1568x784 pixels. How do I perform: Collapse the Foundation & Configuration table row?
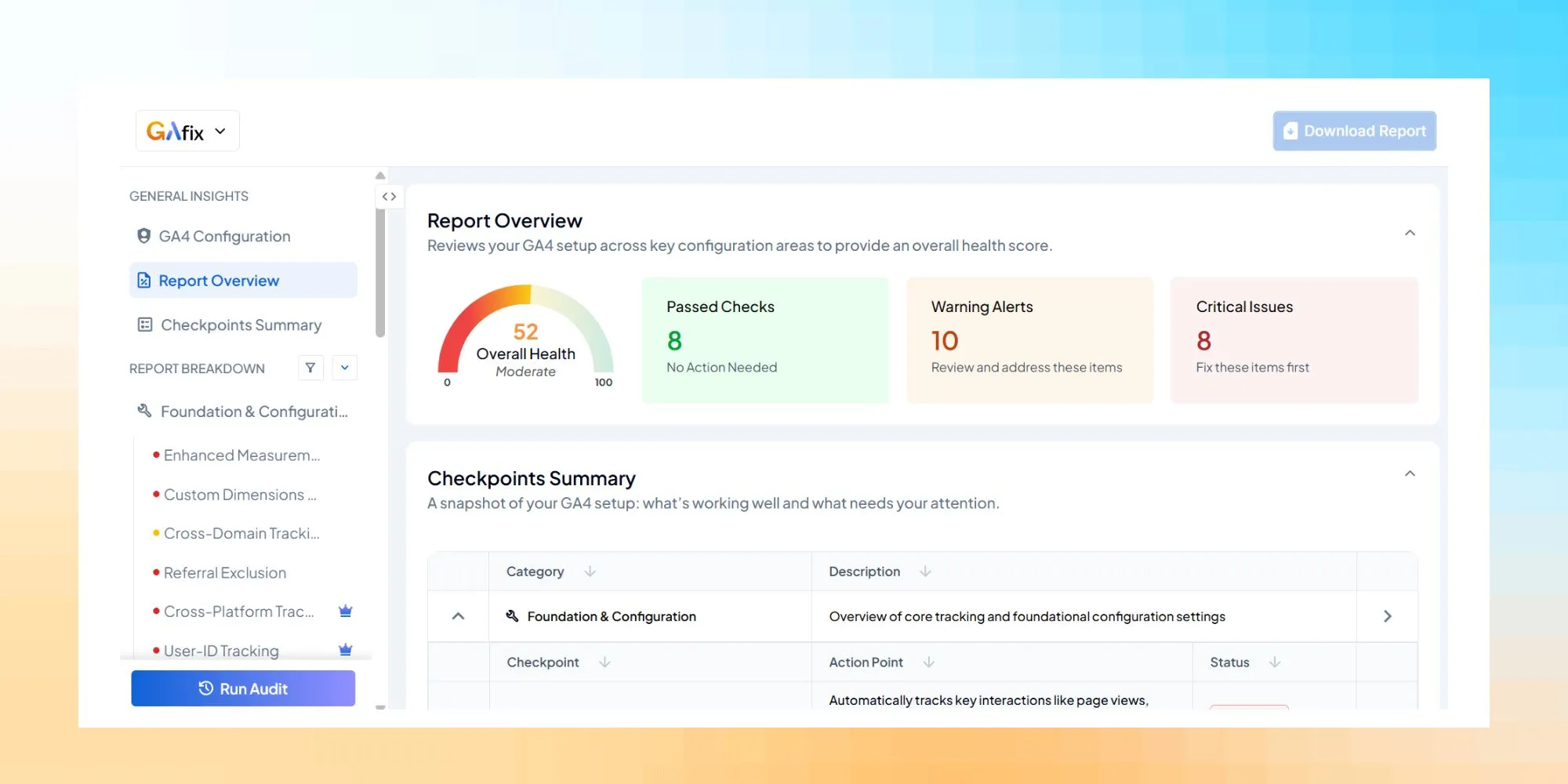click(457, 616)
